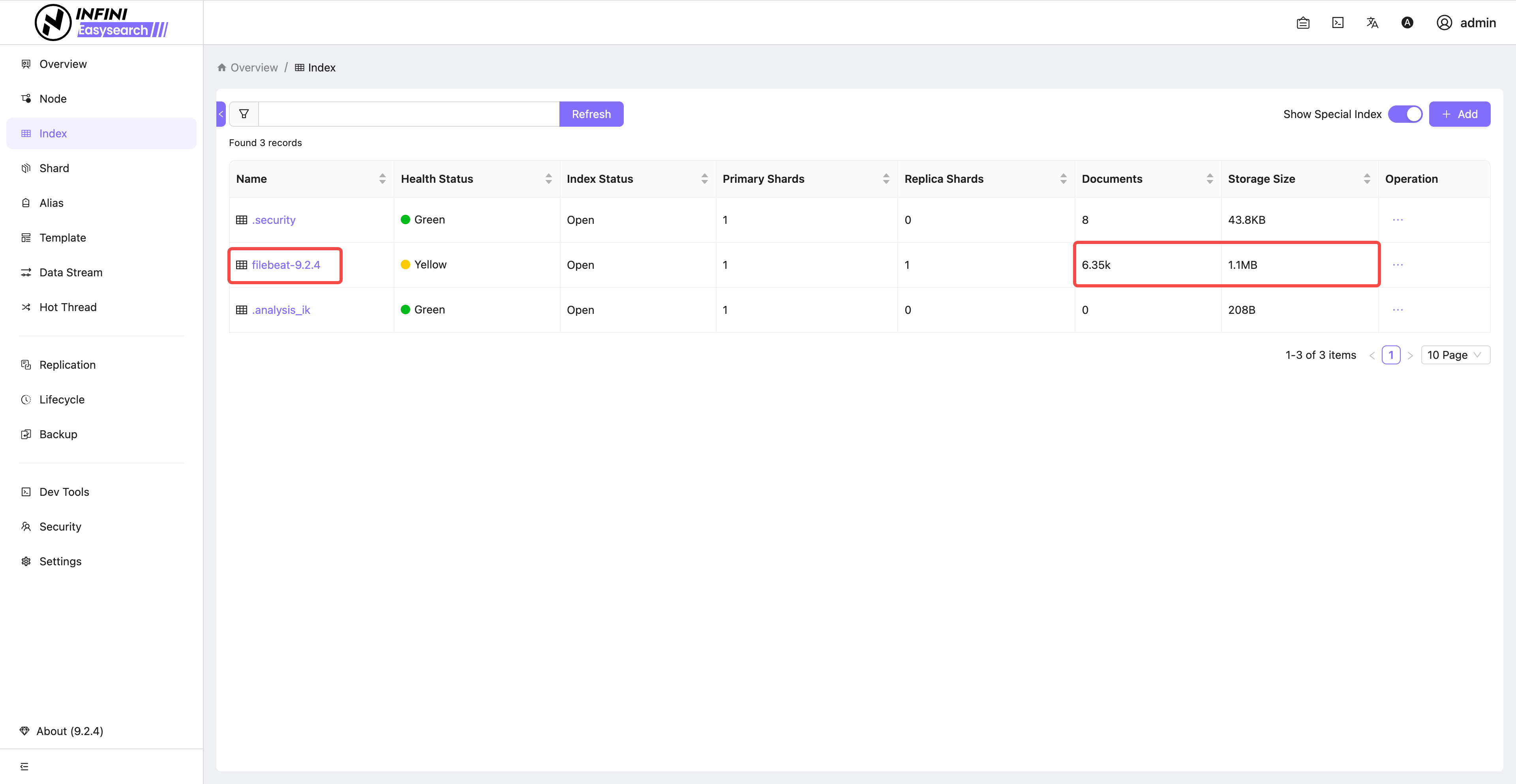Click the circled A theme icon
Screen dimensions: 1516x784
pyautogui.click(x=1407, y=23)
